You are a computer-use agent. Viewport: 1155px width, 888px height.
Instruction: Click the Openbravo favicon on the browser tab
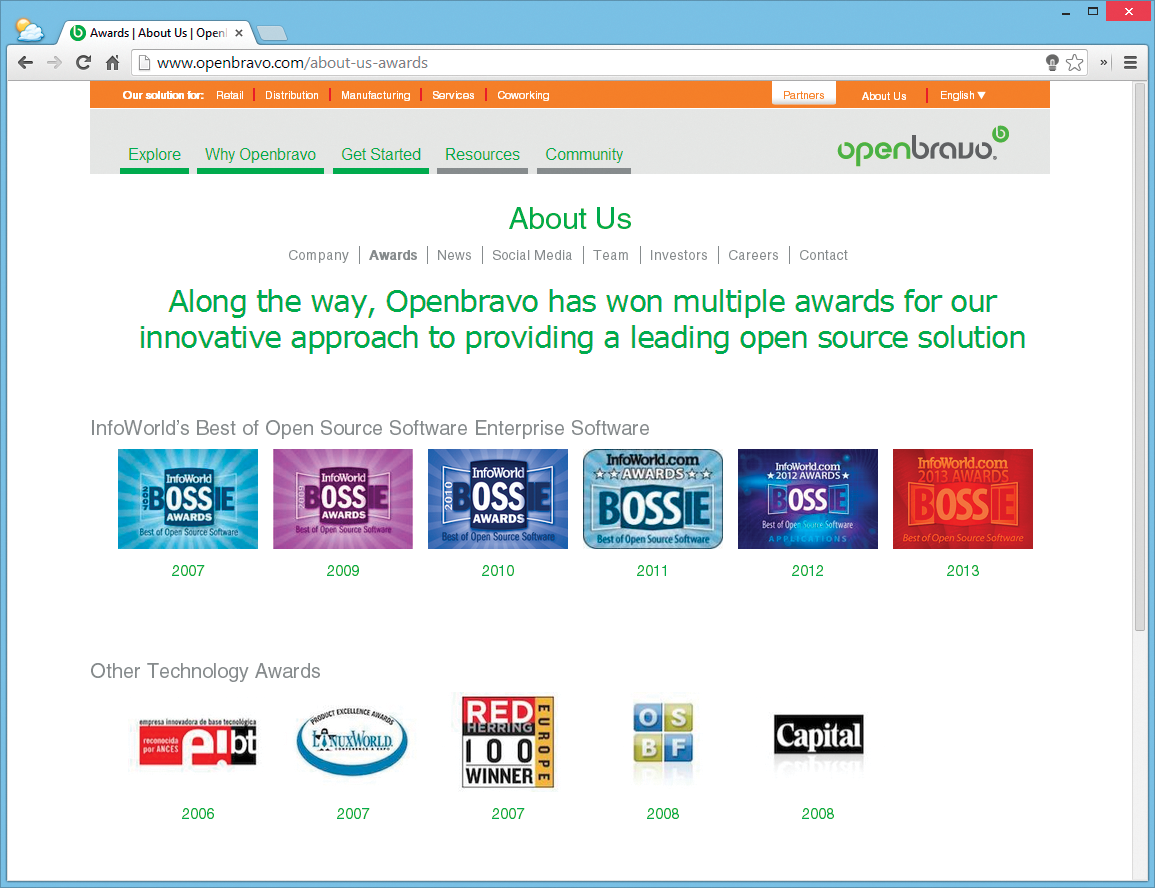[77, 31]
